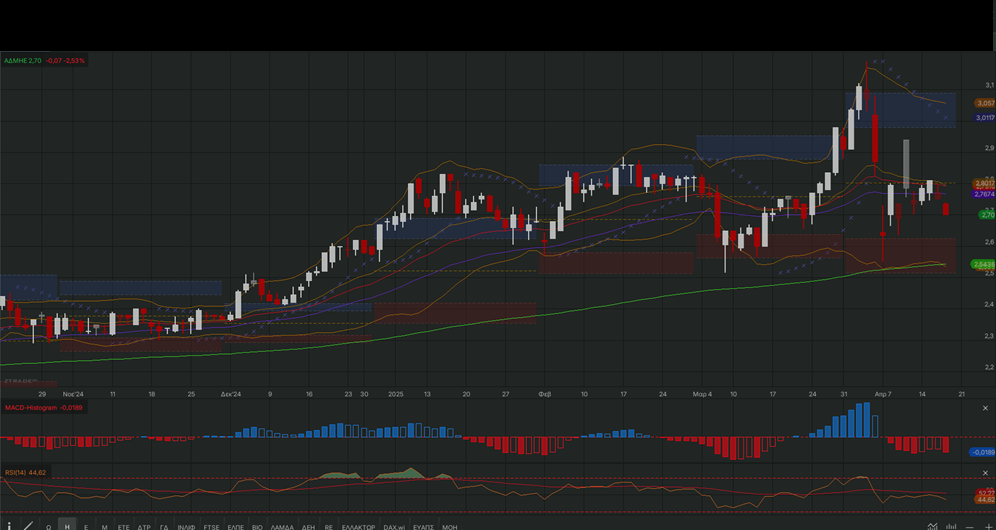Load the ΜΟΗ symbol chart

tap(449, 527)
